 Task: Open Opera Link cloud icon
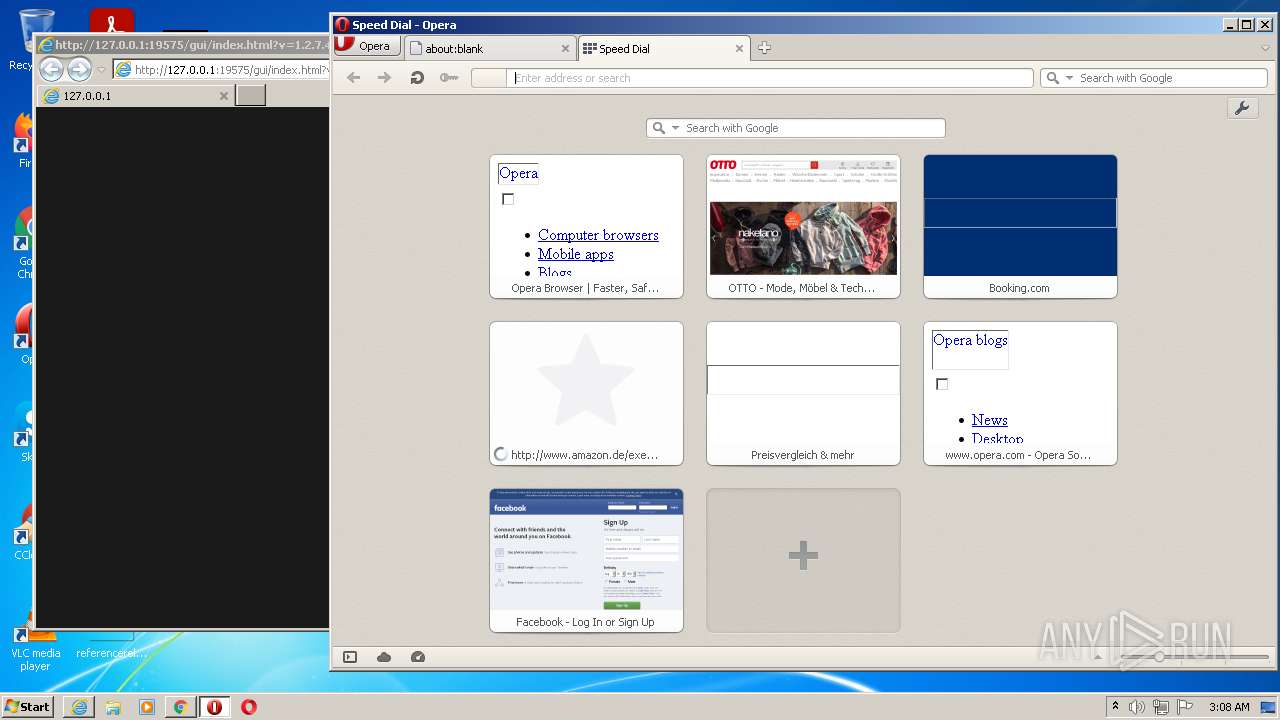point(384,657)
